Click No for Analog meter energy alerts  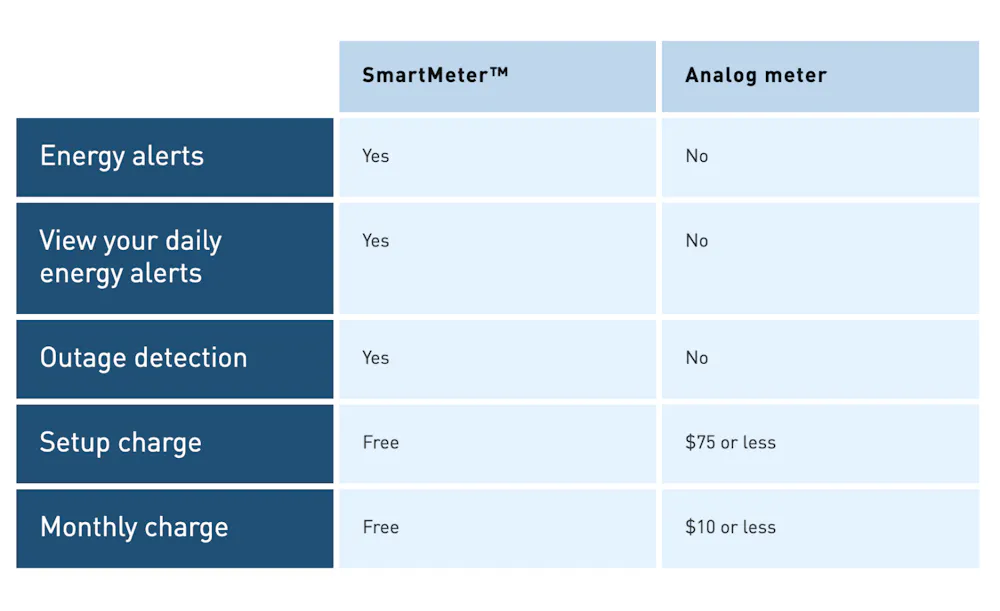[x=696, y=156]
